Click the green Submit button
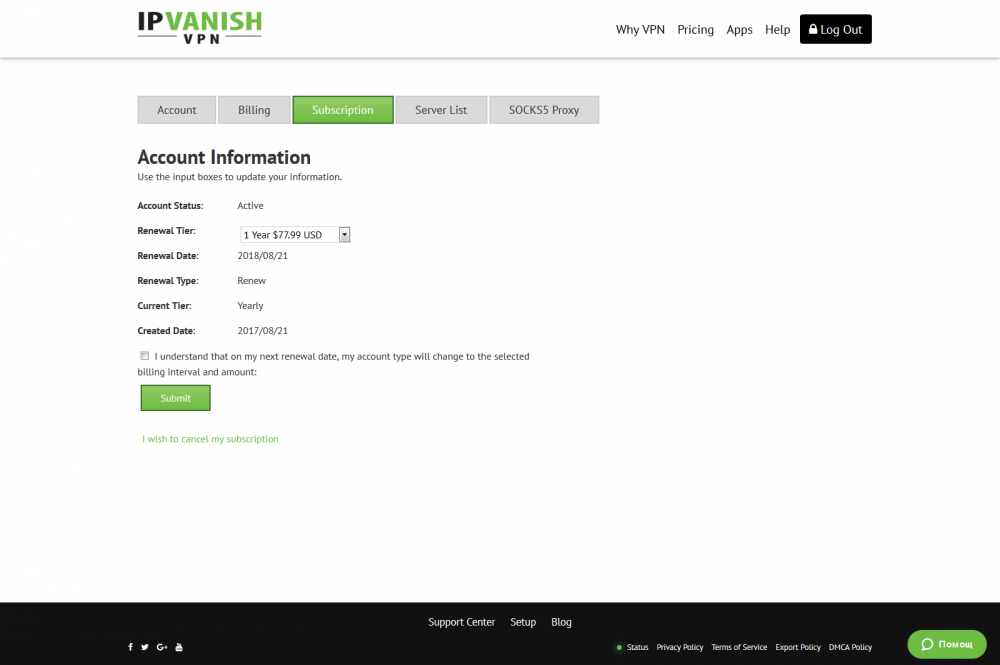Screen dimensions: 1000x665 point(175,398)
